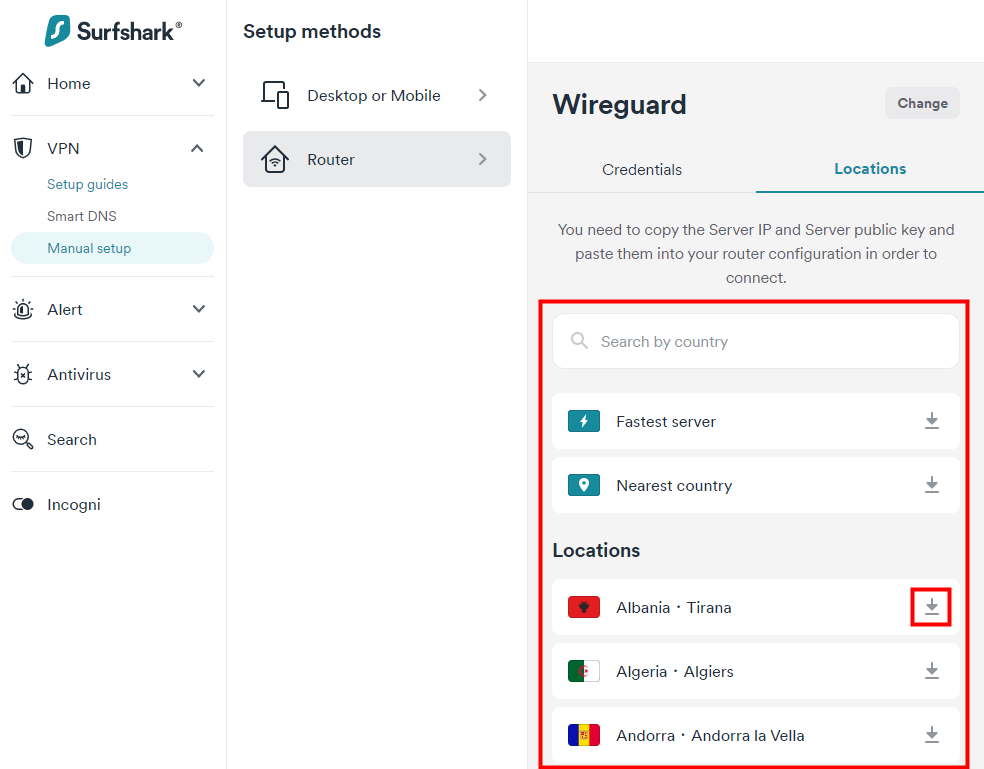The height and width of the screenshot is (769, 984).
Task: Download the Algeria Algiers configuration
Action: [932, 670]
